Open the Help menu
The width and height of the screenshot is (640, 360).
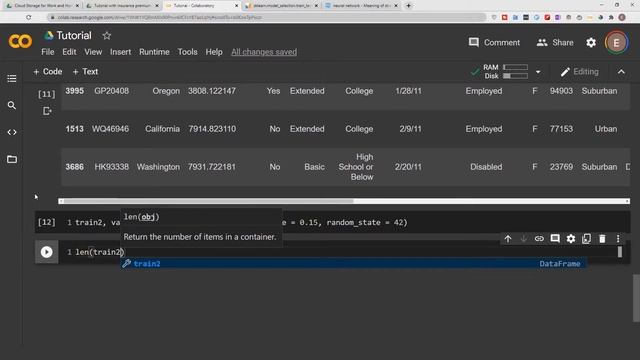coord(214,52)
